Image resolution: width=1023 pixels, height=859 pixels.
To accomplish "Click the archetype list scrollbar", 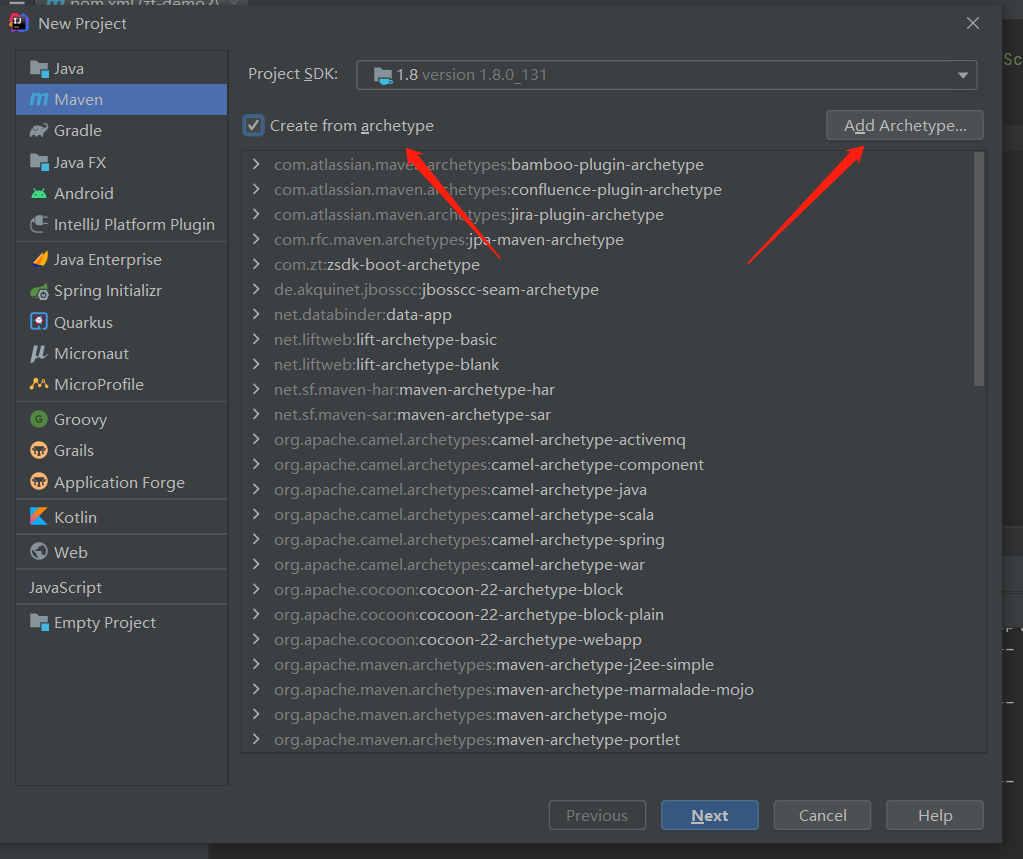I will [979, 269].
